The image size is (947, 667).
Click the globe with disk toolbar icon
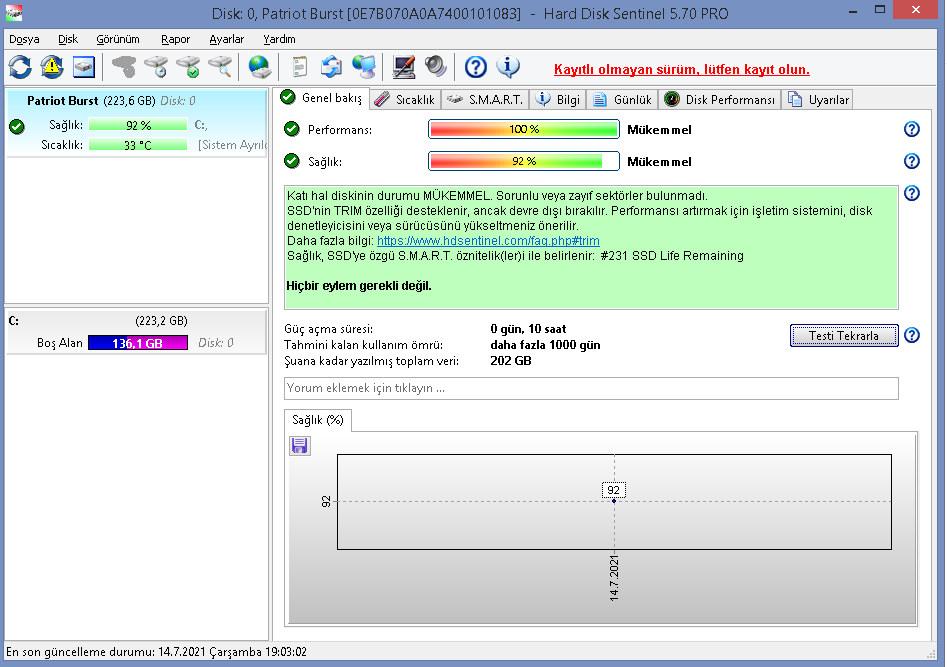pyautogui.click(x=260, y=67)
